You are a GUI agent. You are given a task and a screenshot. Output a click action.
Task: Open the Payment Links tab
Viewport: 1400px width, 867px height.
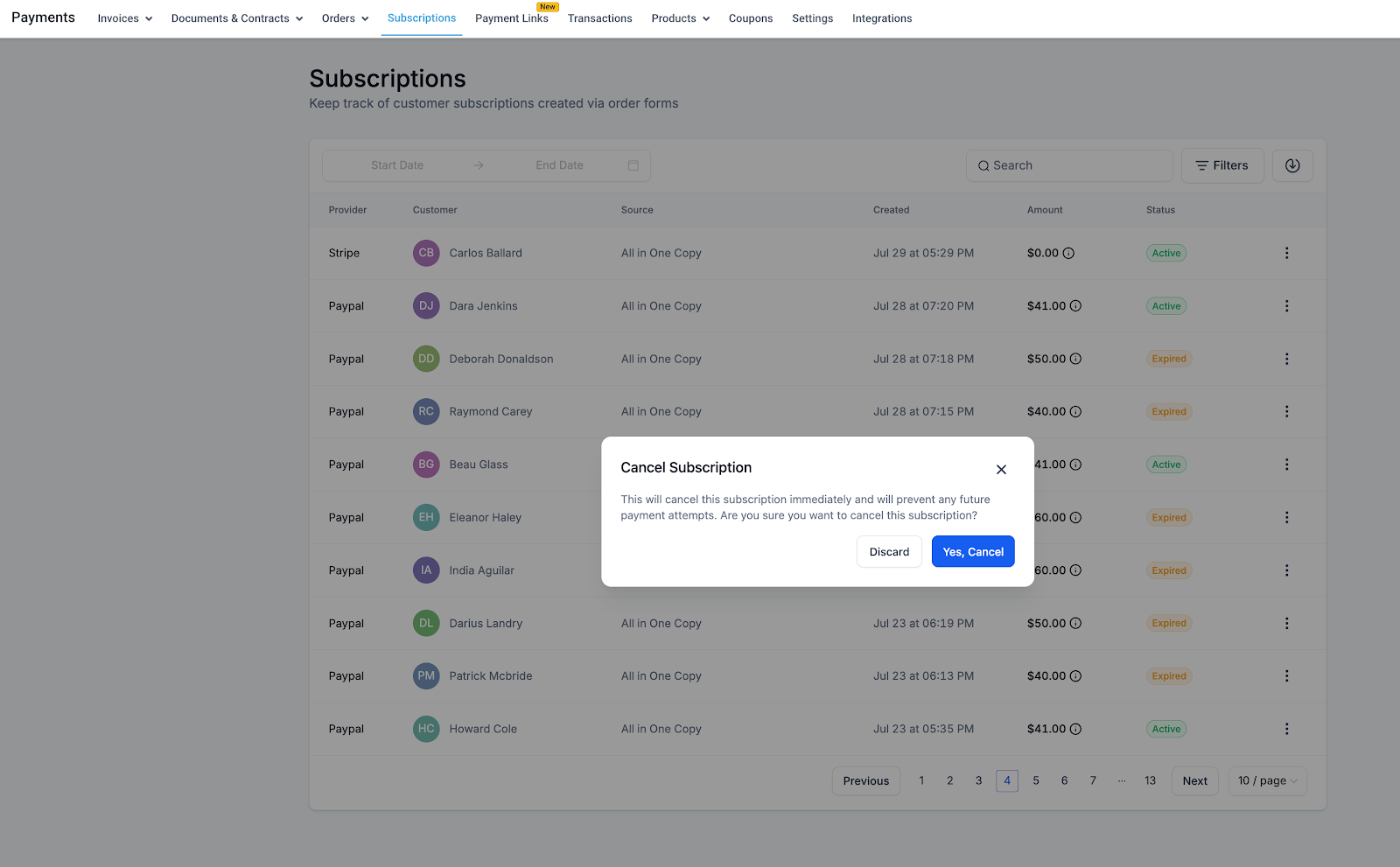pos(512,18)
